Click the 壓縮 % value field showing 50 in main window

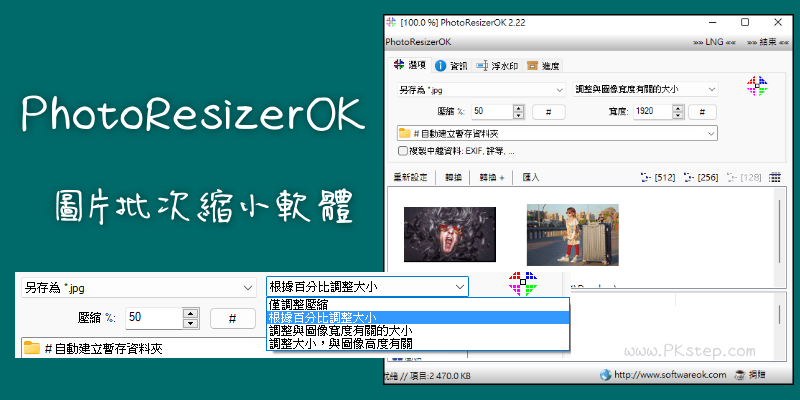point(492,111)
